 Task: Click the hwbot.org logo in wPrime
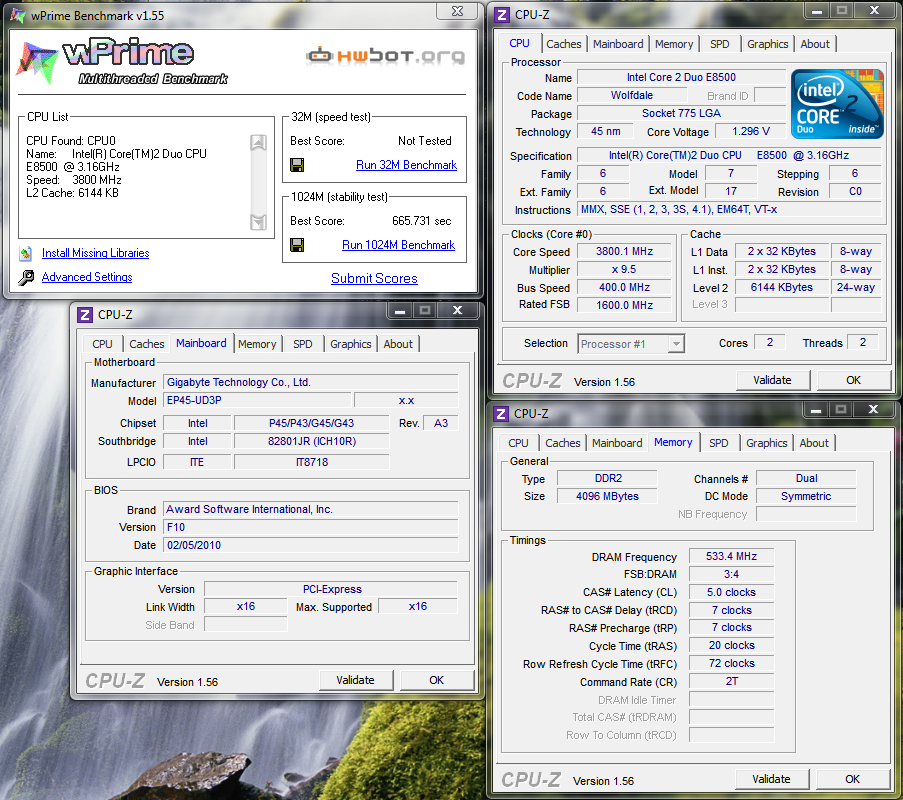[386, 56]
